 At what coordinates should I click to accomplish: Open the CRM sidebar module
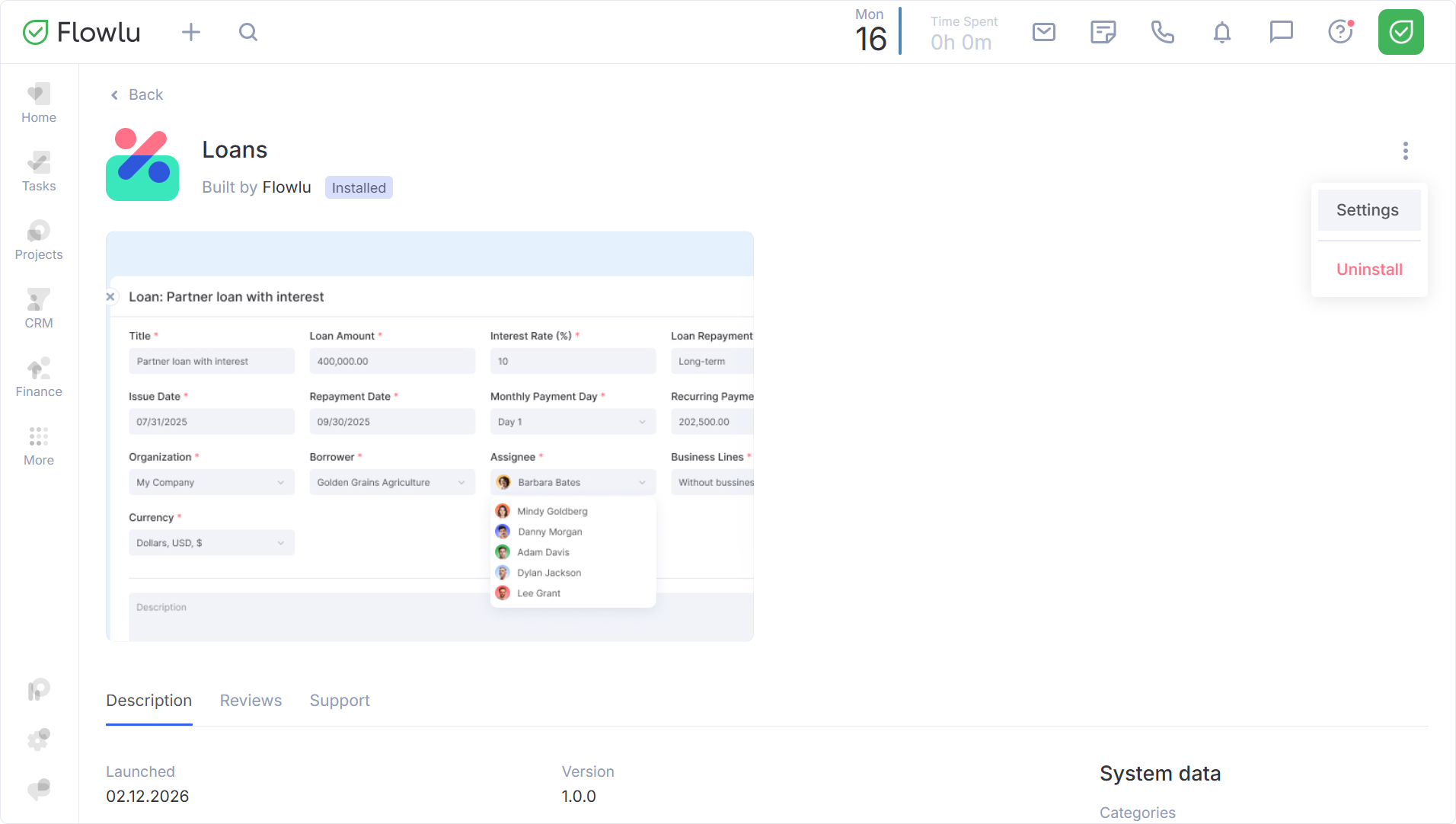click(39, 309)
